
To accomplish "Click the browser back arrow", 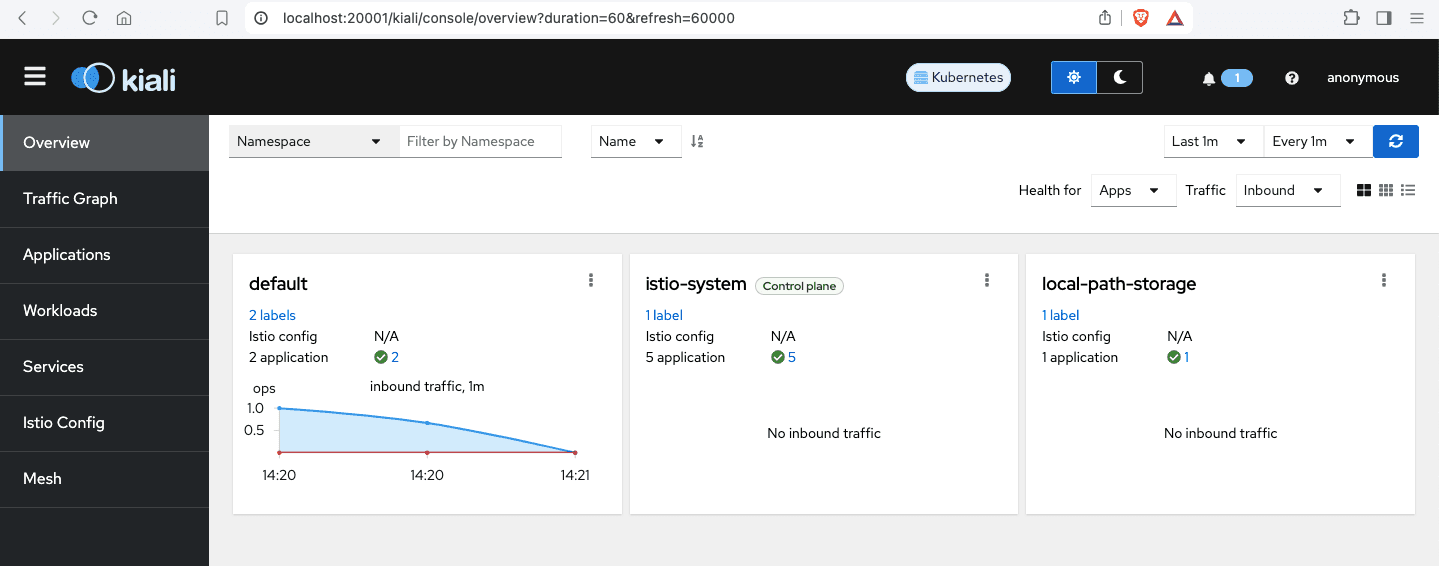I will (23, 18).
